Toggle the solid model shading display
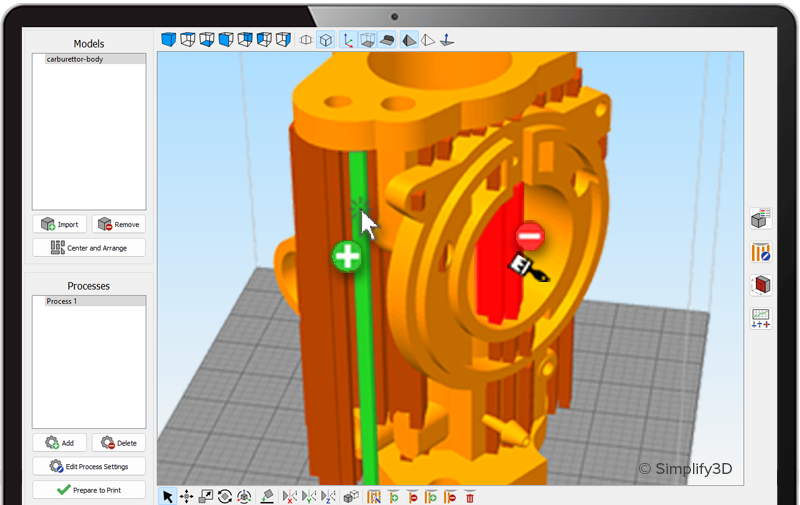 [x=408, y=40]
